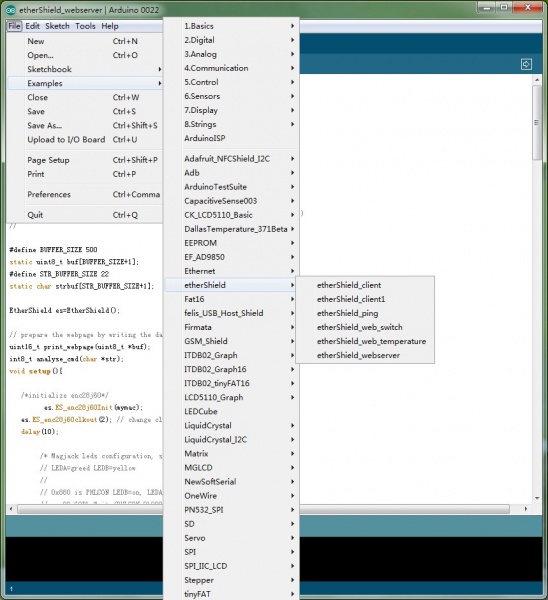548x600 pixels.
Task: Open the etherShield_web_temperature example
Action: coord(365,341)
